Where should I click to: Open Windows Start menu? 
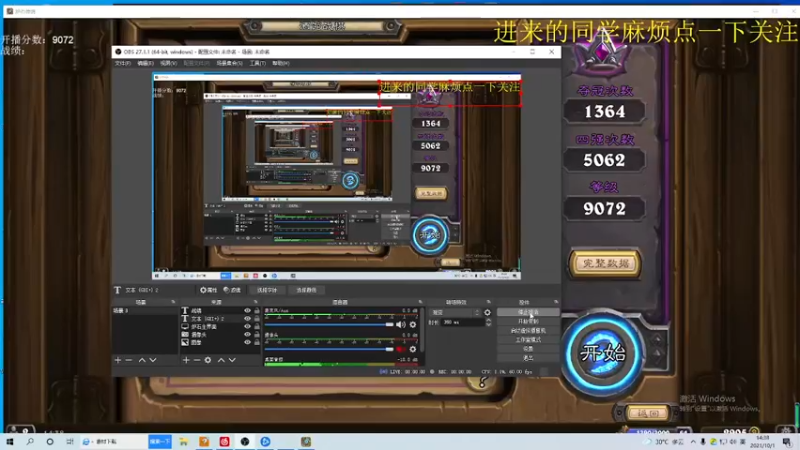(10, 442)
